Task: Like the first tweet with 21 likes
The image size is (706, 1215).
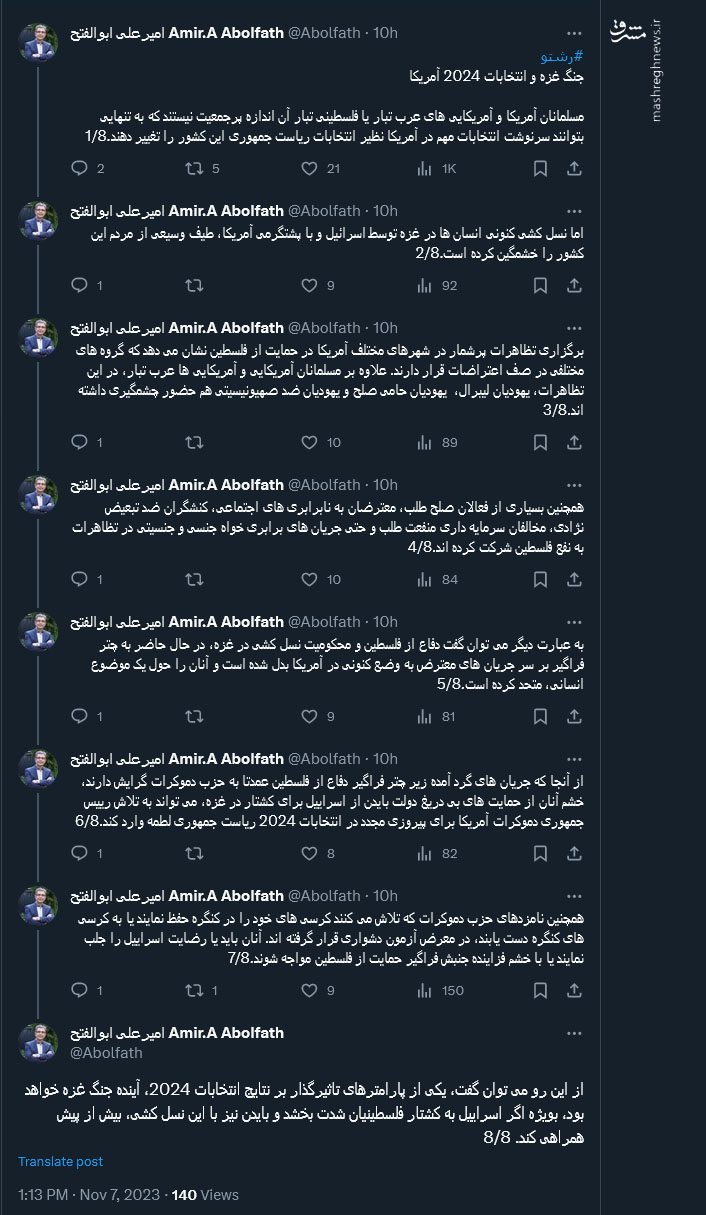Action: (310, 169)
